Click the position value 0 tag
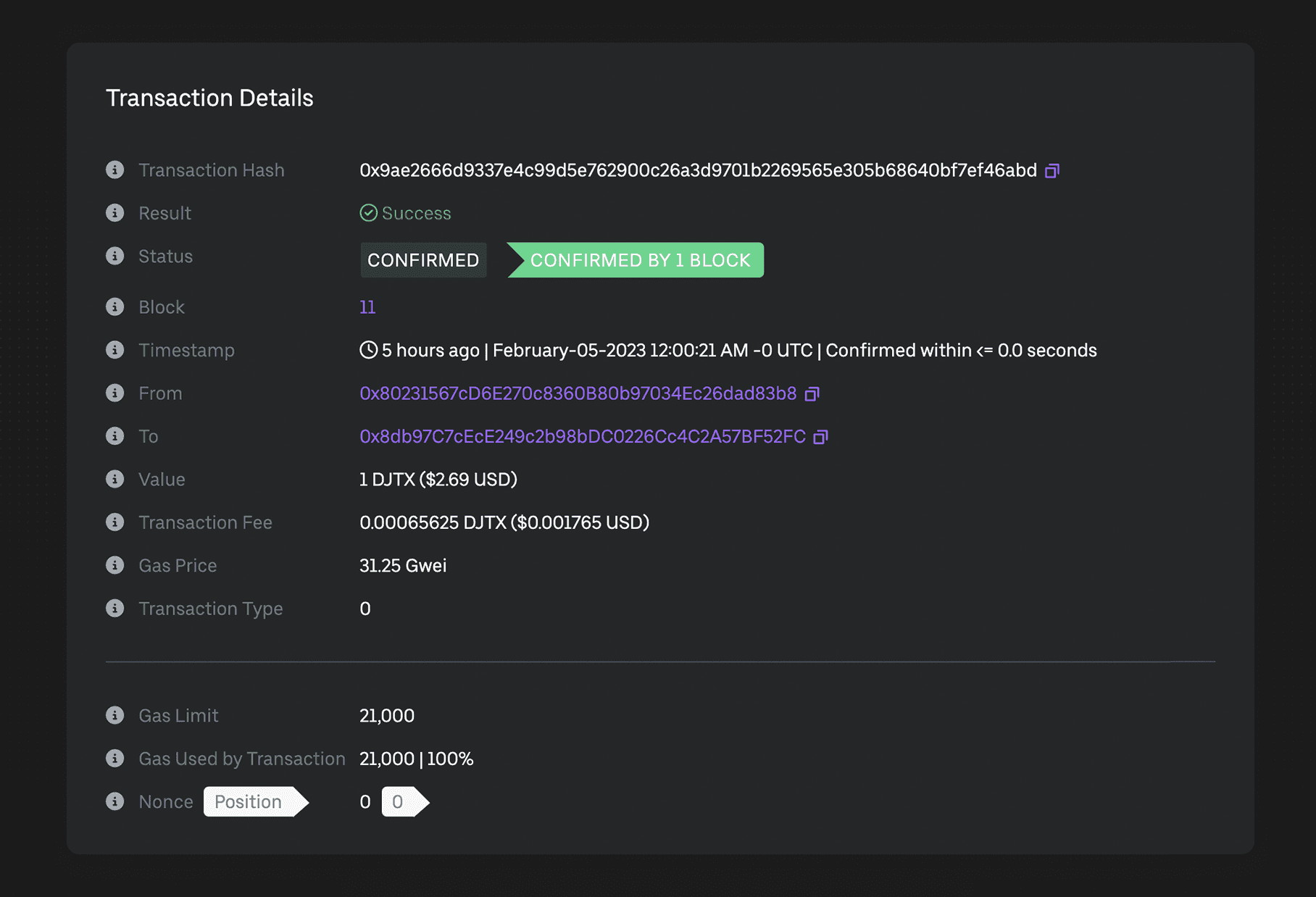Screen dimensions: 1316x897 tap(405, 801)
